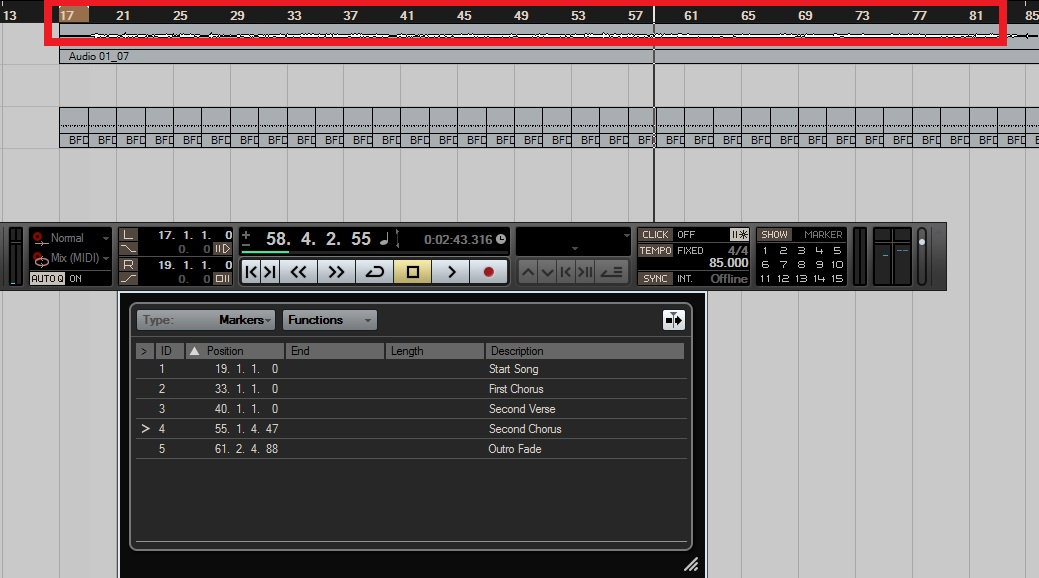Image resolution: width=1039 pixels, height=578 pixels.
Task: Click bar 41 on the timeline ruler
Action: [407, 16]
